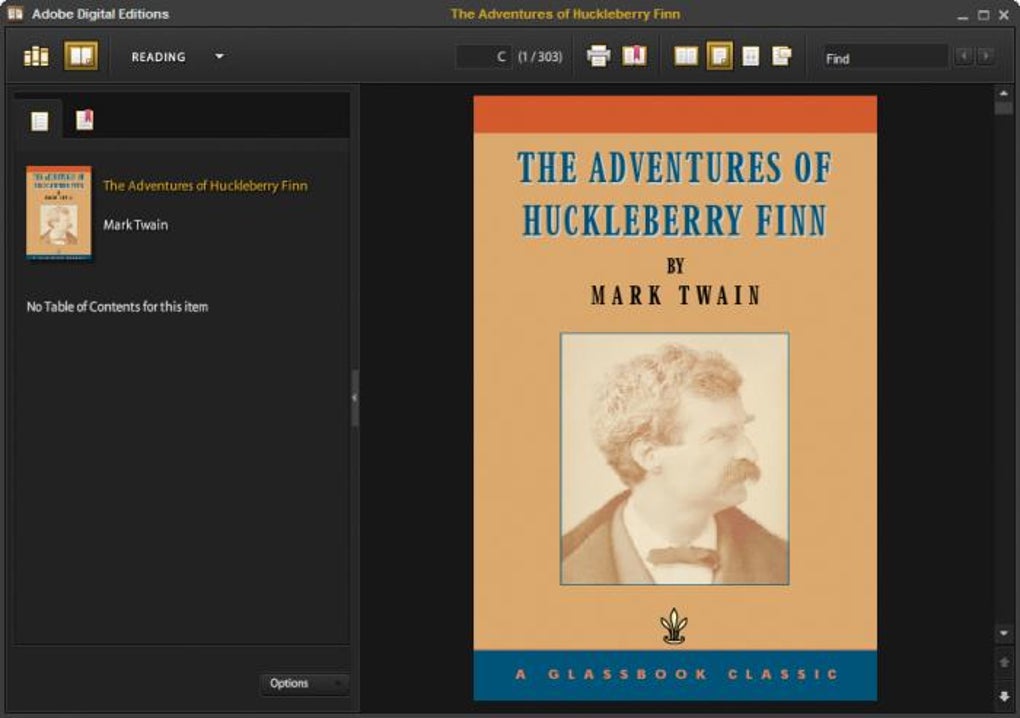Add a bookmark with toolbar bookmark icon
1020x718 pixels.
pos(634,56)
